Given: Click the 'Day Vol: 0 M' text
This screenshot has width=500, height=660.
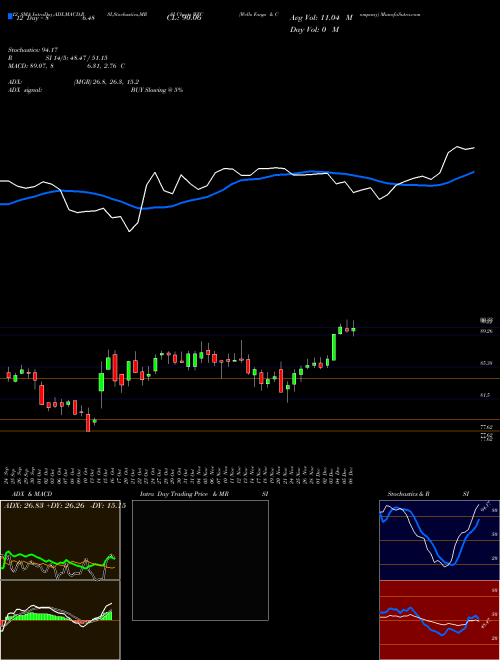Looking at the screenshot, I should [314, 29].
